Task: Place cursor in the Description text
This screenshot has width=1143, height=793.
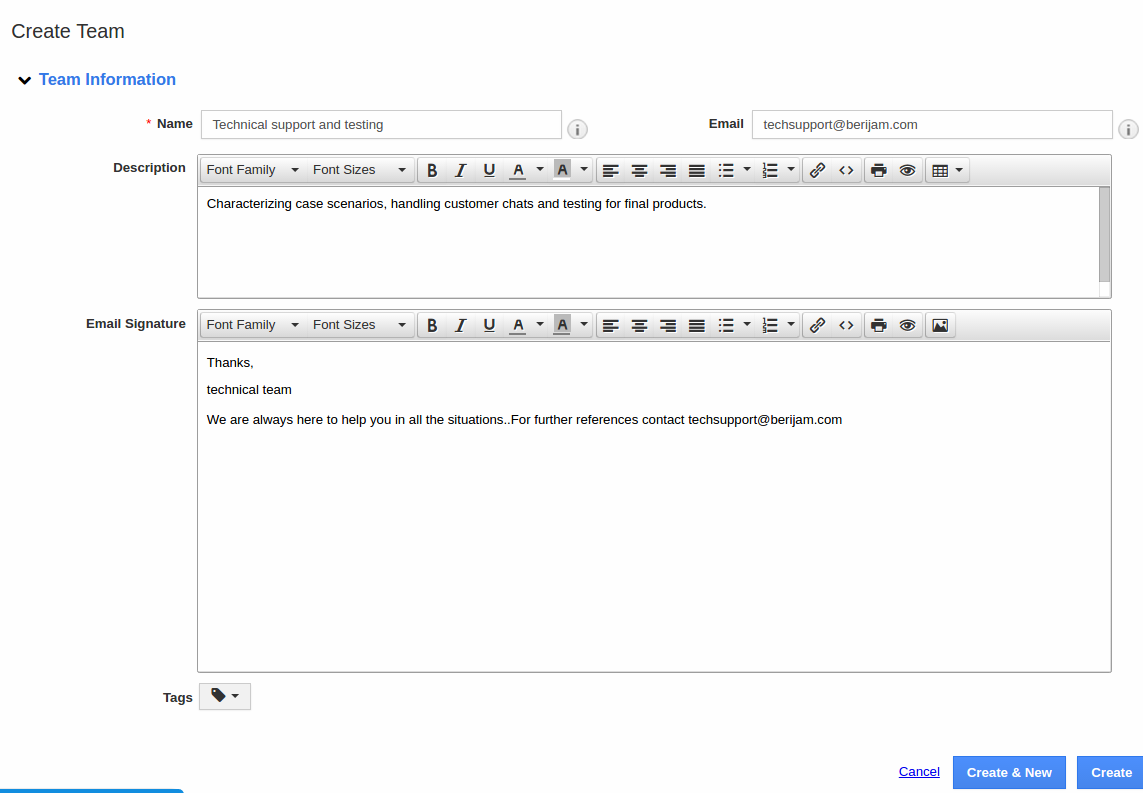Action: 456,204
